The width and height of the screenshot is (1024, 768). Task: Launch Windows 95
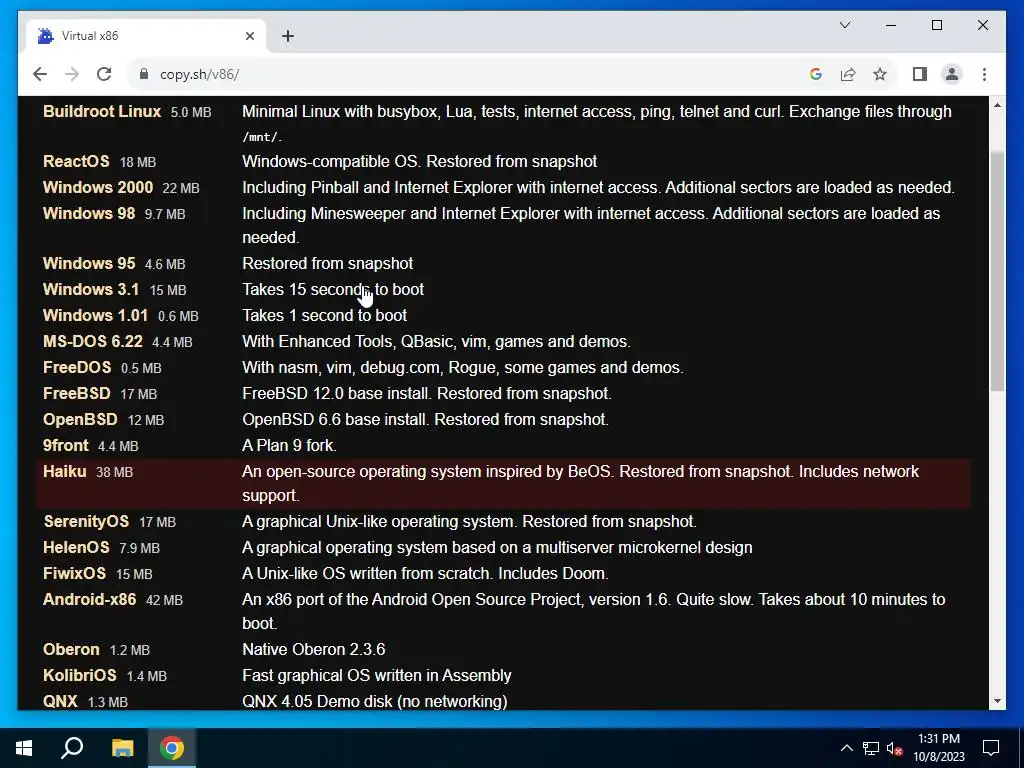pyautogui.click(x=89, y=263)
